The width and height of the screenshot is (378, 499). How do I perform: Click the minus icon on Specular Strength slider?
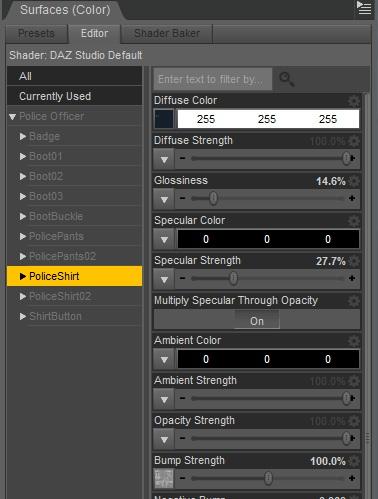pos(182,278)
